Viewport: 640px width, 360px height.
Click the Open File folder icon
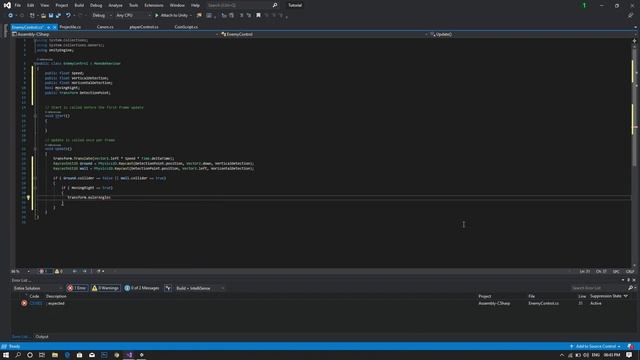[x=43, y=16]
